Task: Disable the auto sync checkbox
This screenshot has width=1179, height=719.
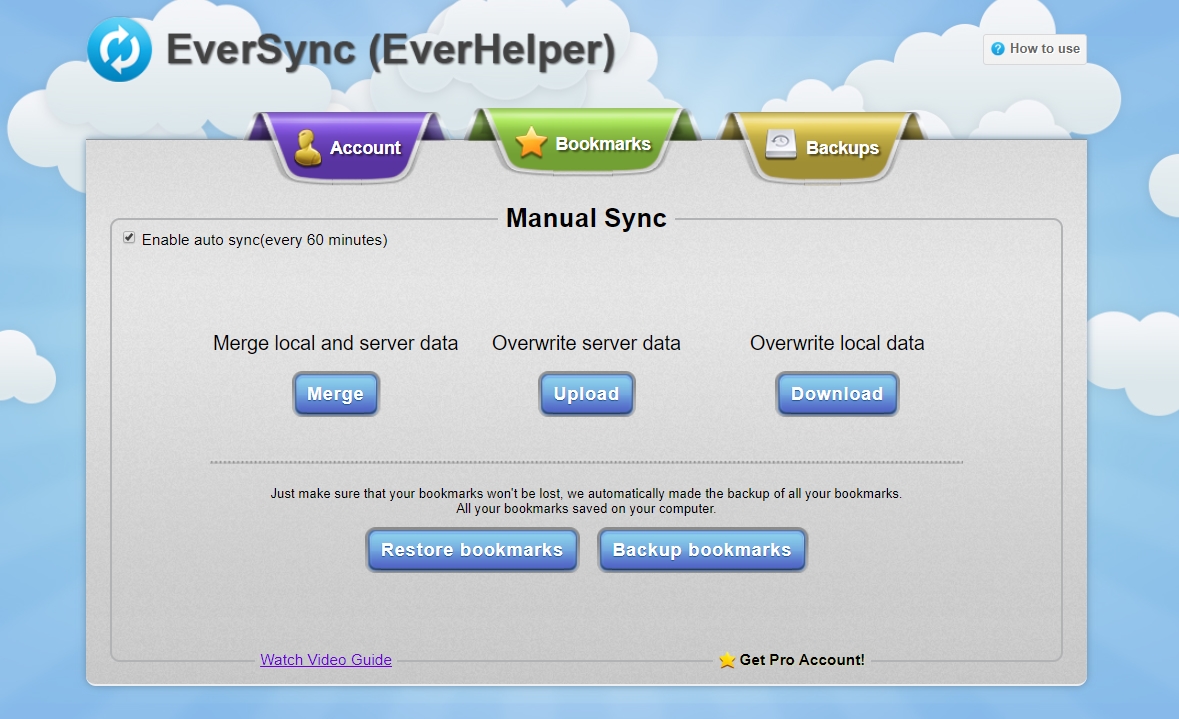Action: tap(129, 238)
